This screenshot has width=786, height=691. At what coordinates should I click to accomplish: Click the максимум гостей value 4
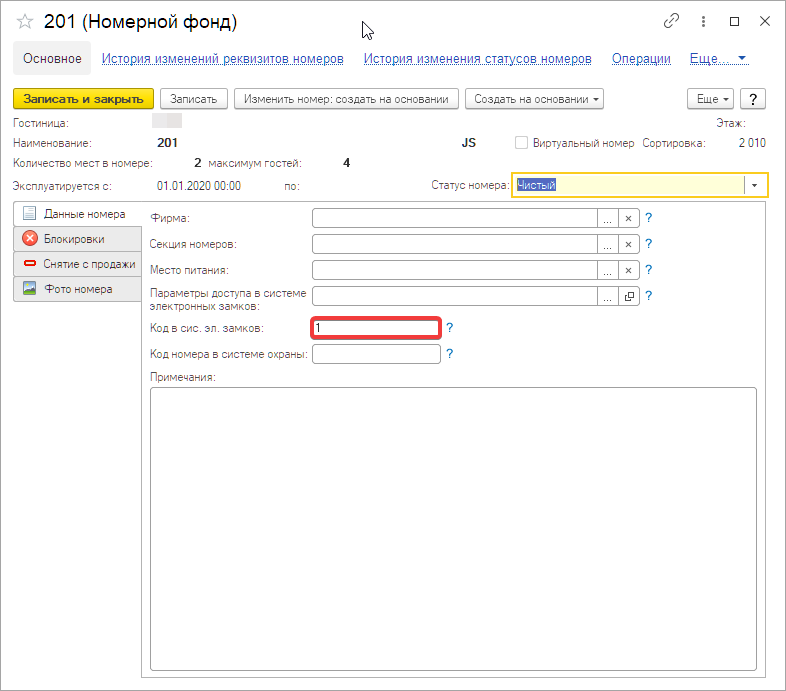(x=346, y=163)
